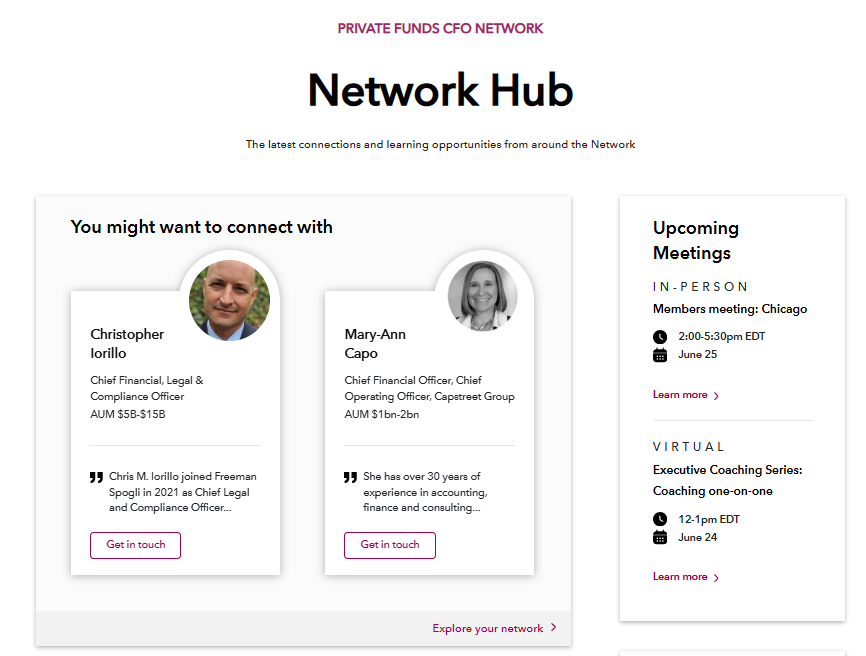Click chevron arrow next to Explore your network
Screen dimensions: 866x656
(554, 628)
